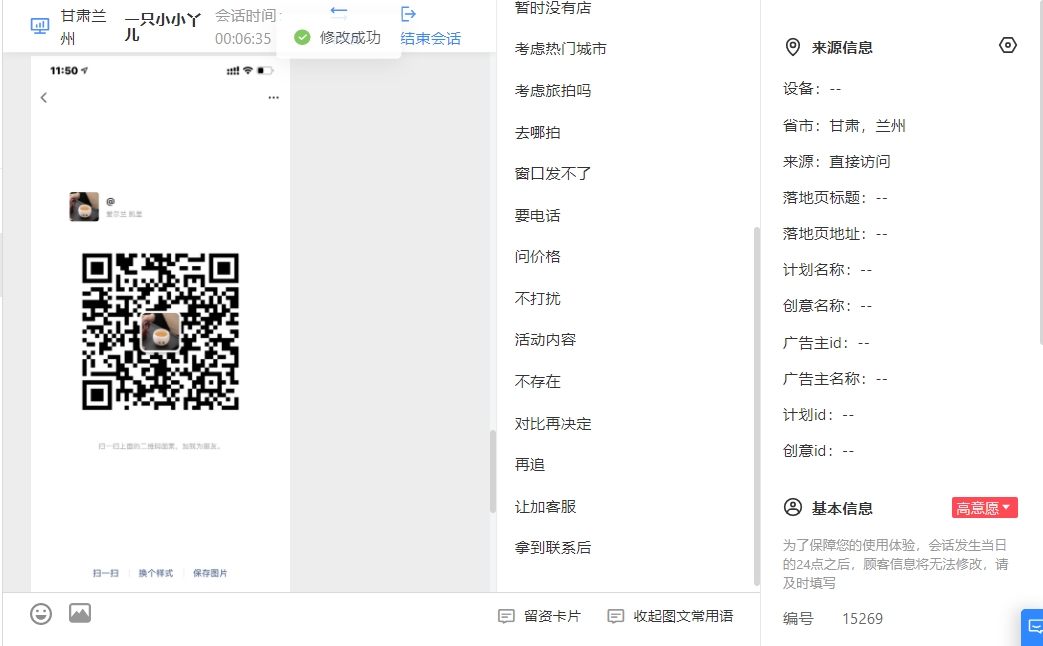Click the 来源信息 section heading
Screen dimensions: 1043x646
(x=842, y=47)
